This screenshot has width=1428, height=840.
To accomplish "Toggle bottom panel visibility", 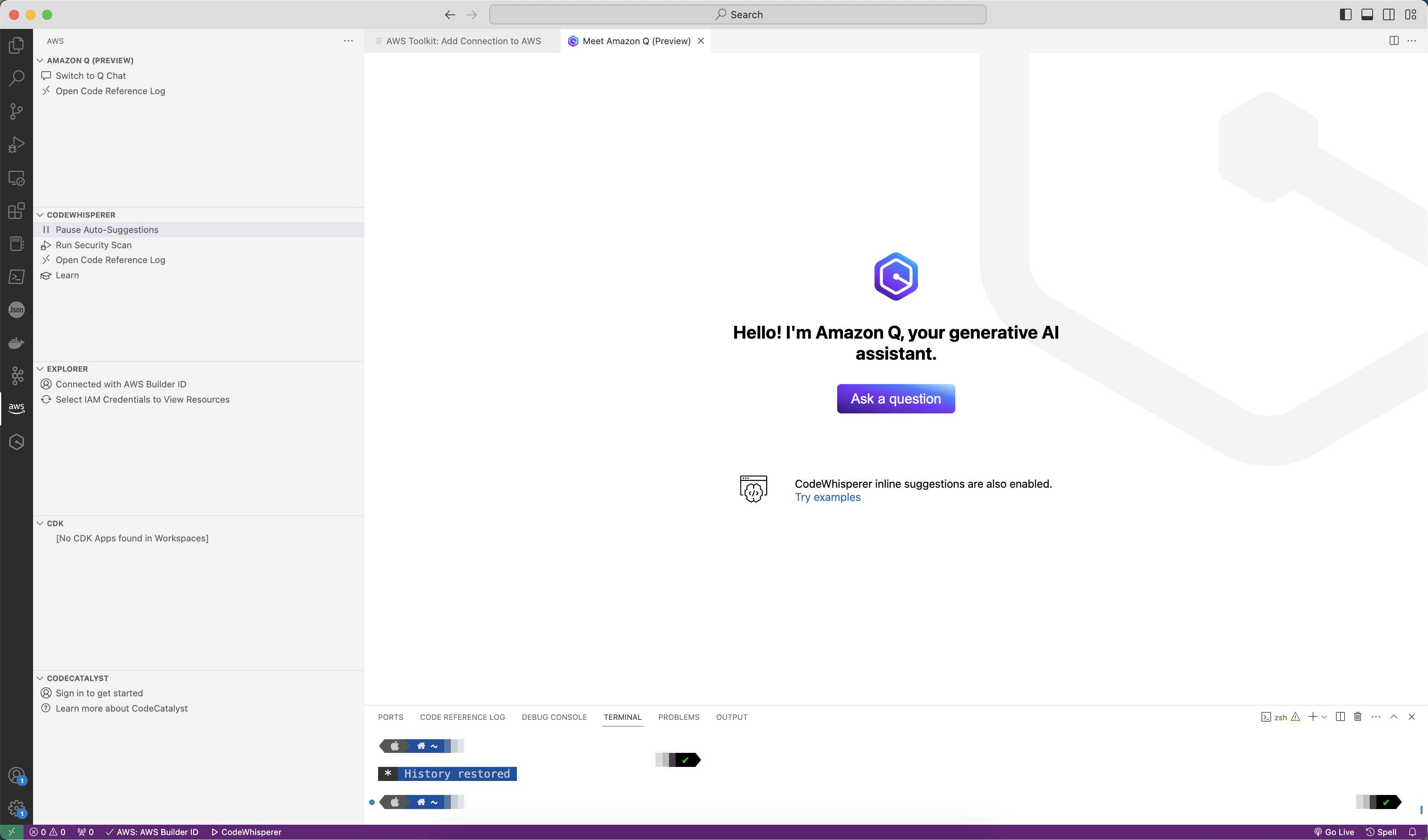I will tap(1367, 15).
